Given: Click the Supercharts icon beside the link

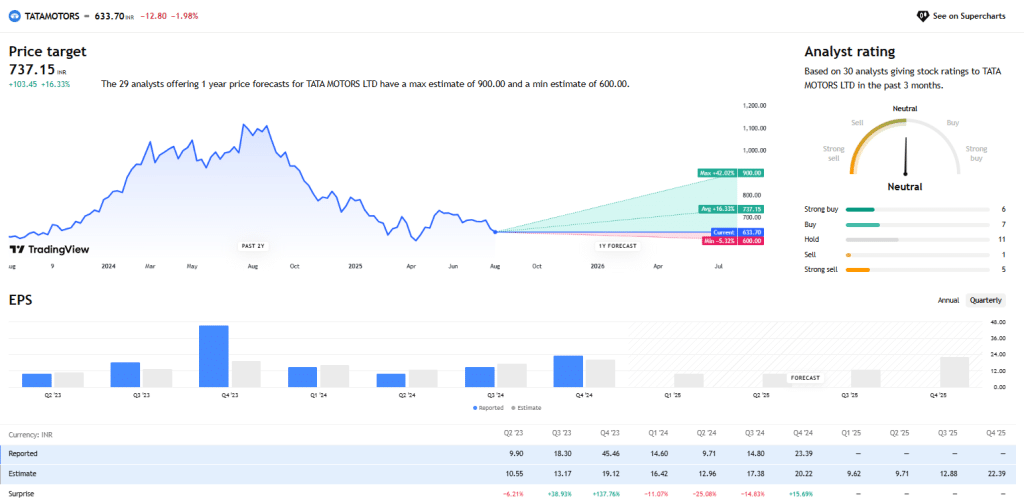Looking at the screenshot, I should (923, 16).
